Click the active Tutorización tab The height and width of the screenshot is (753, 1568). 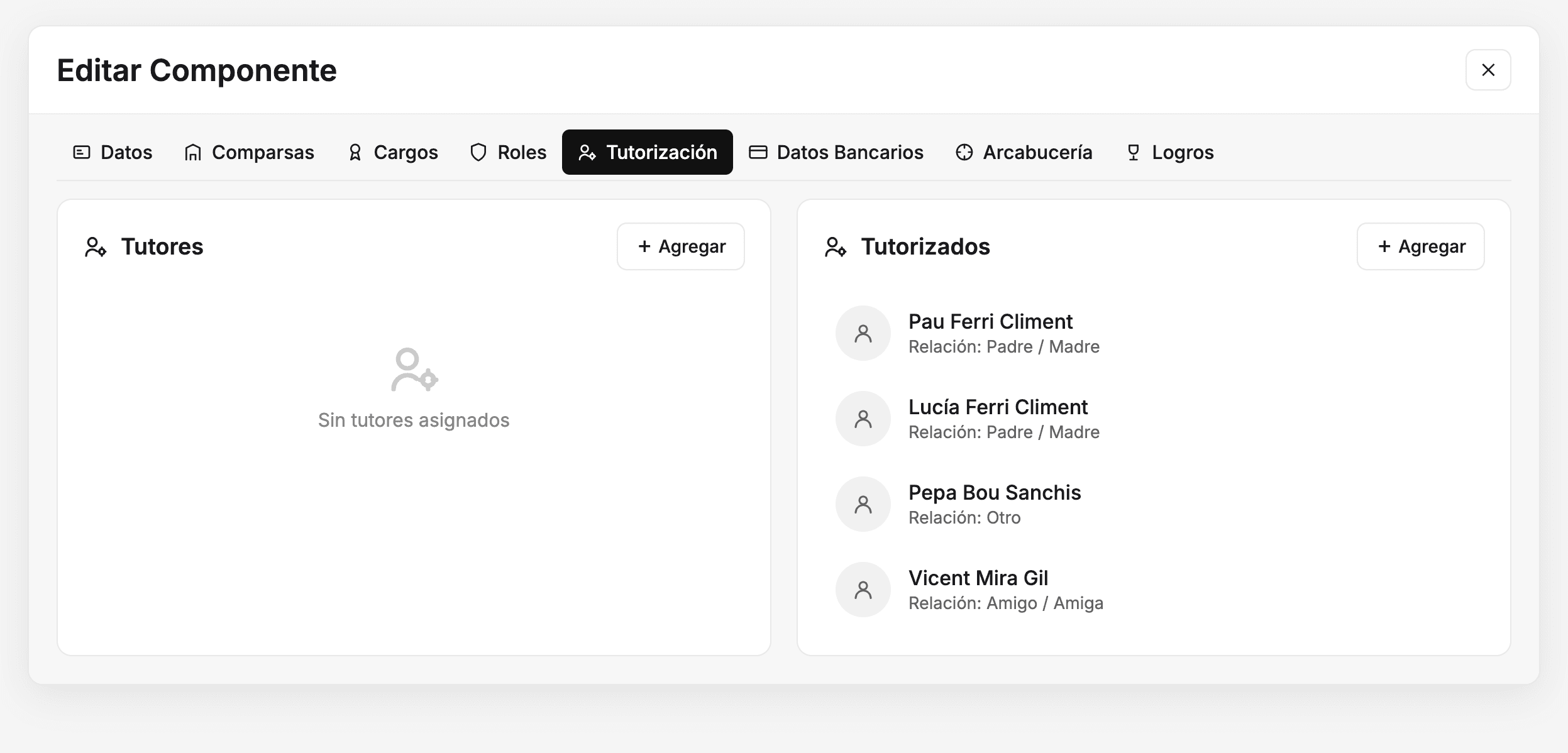(648, 152)
